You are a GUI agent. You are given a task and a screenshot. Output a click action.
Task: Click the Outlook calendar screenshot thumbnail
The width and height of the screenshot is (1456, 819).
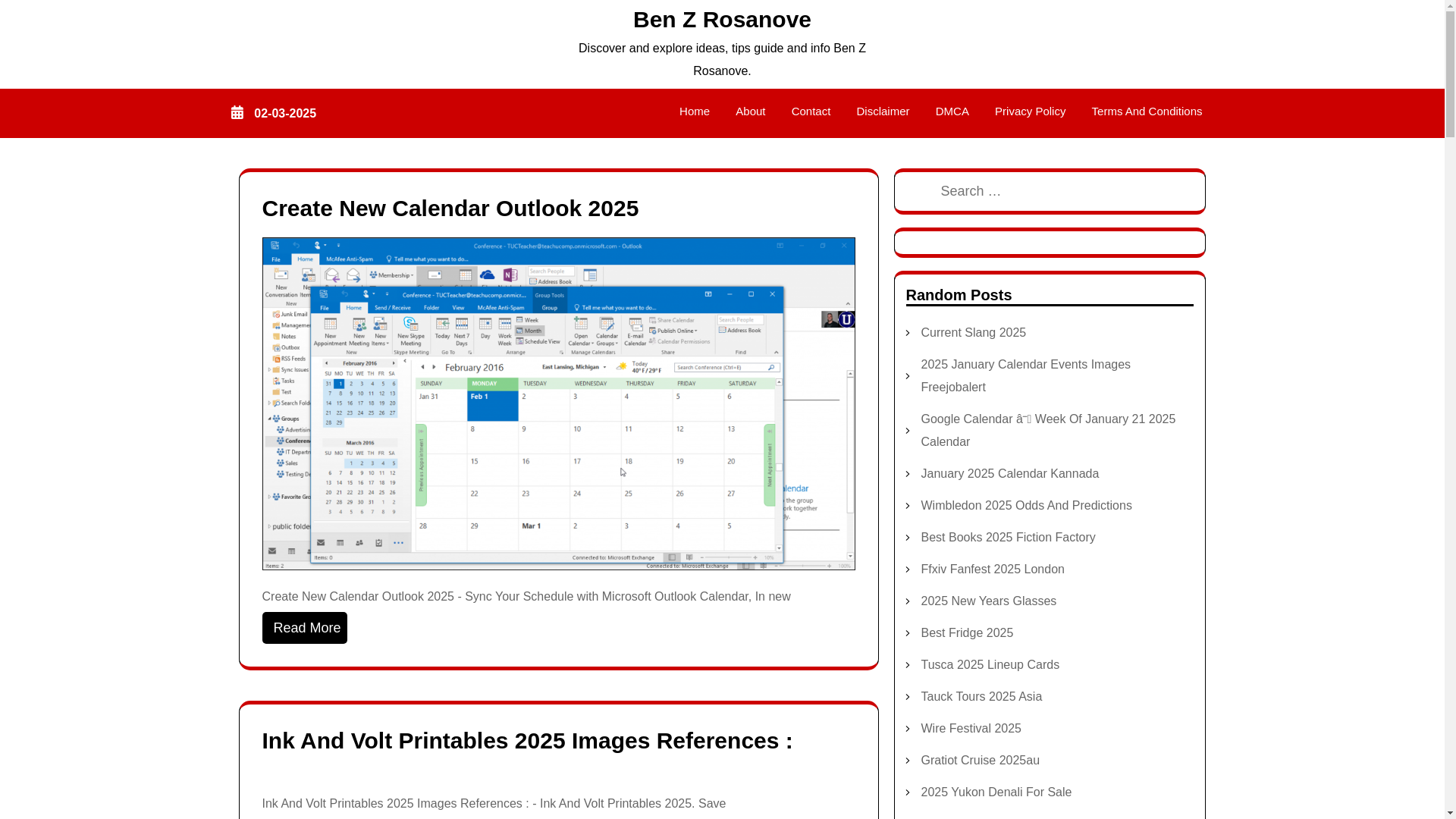point(559,403)
